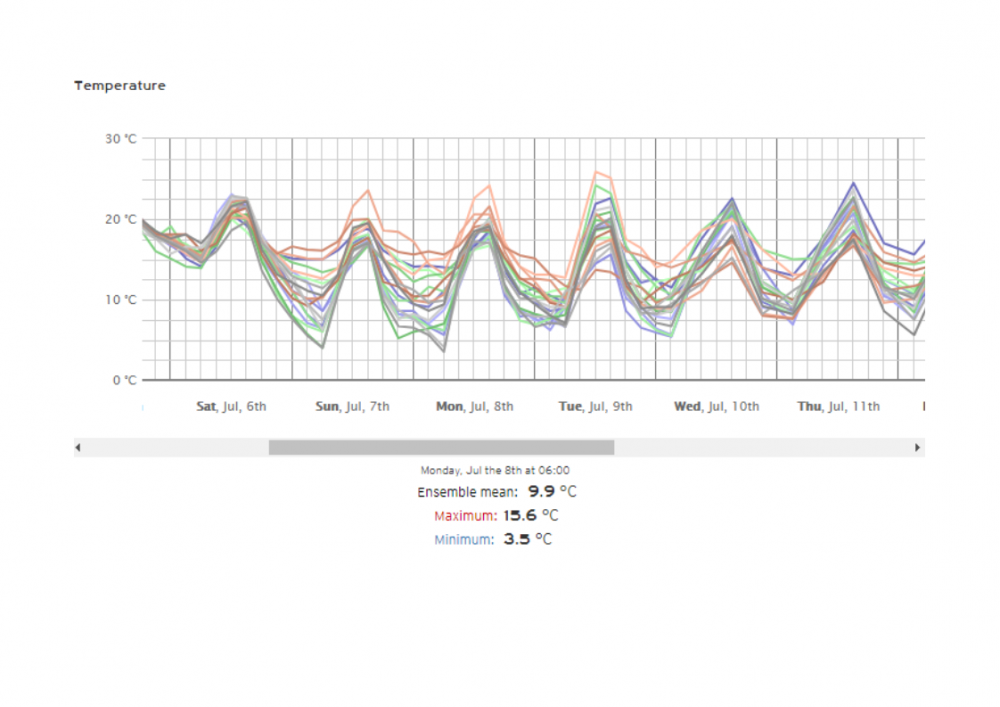The width and height of the screenshot is (1000, 707).
Task: Select the Sat, Jul, 6th date label
Action: 231,407
